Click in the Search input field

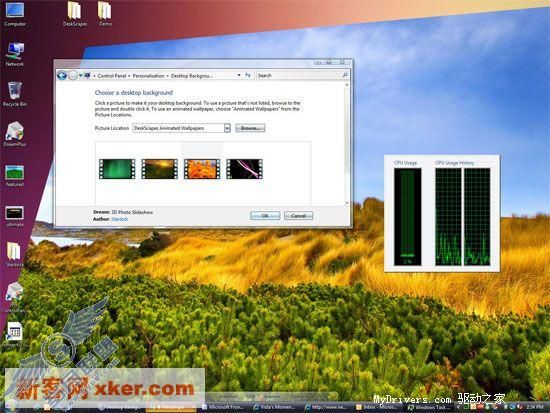pyautogui.click(x=299, y=75)
